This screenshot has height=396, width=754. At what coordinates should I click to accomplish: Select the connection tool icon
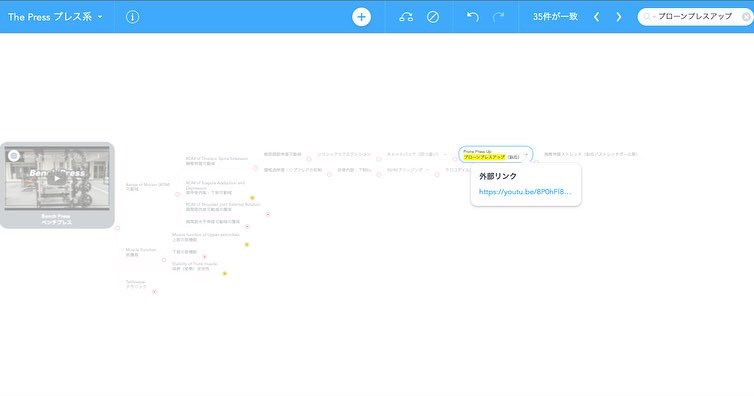[x=406, y=17]
